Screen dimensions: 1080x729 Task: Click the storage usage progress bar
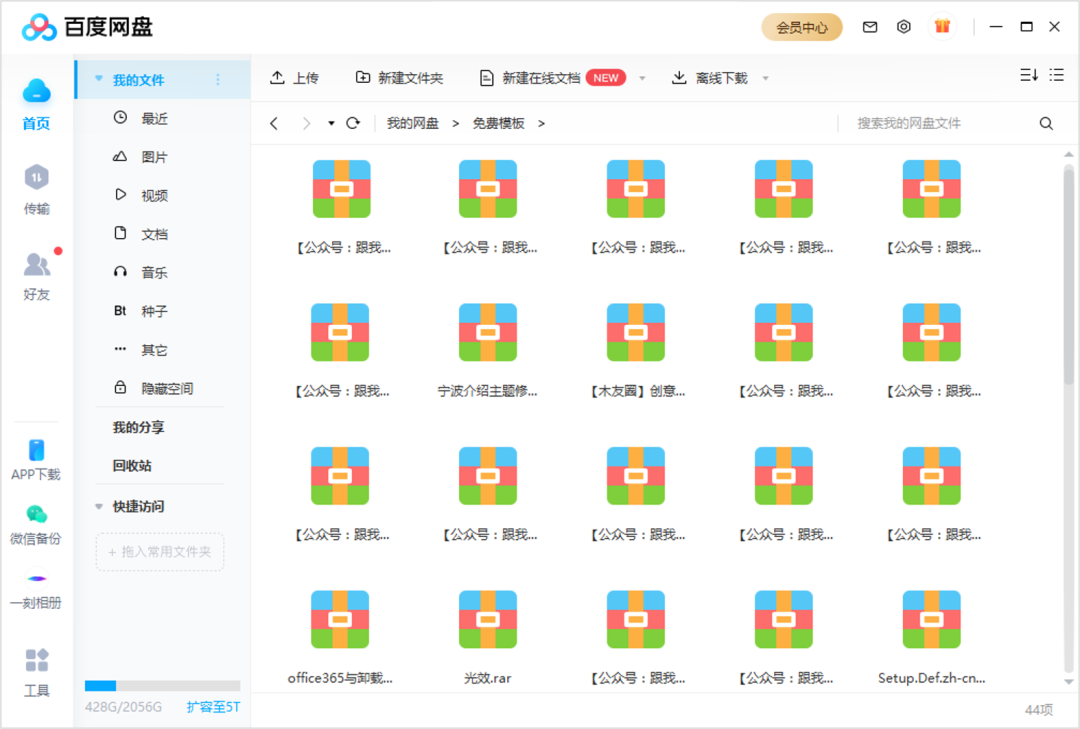pyautogui.click(x=163, y=686)
